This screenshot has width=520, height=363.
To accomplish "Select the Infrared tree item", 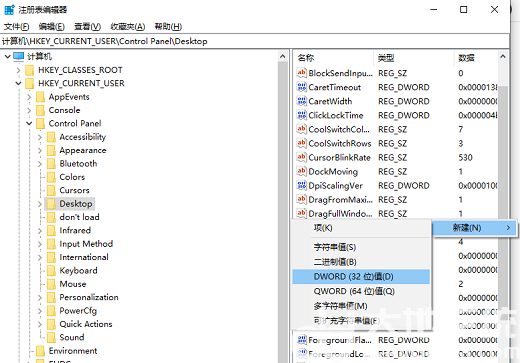I will pyautogui.click(x=75, y=231).
